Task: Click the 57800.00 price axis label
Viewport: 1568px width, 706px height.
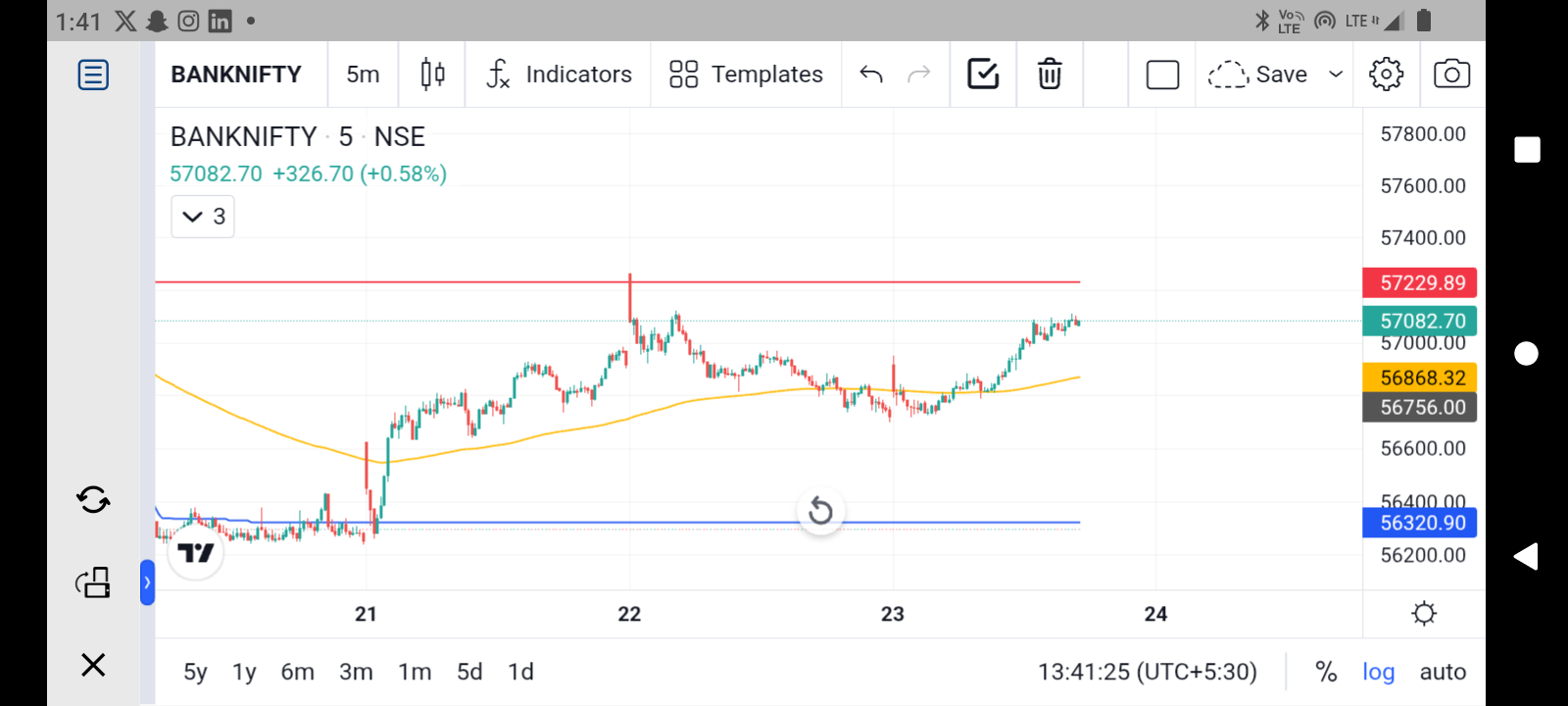Action: point(1423,134)
